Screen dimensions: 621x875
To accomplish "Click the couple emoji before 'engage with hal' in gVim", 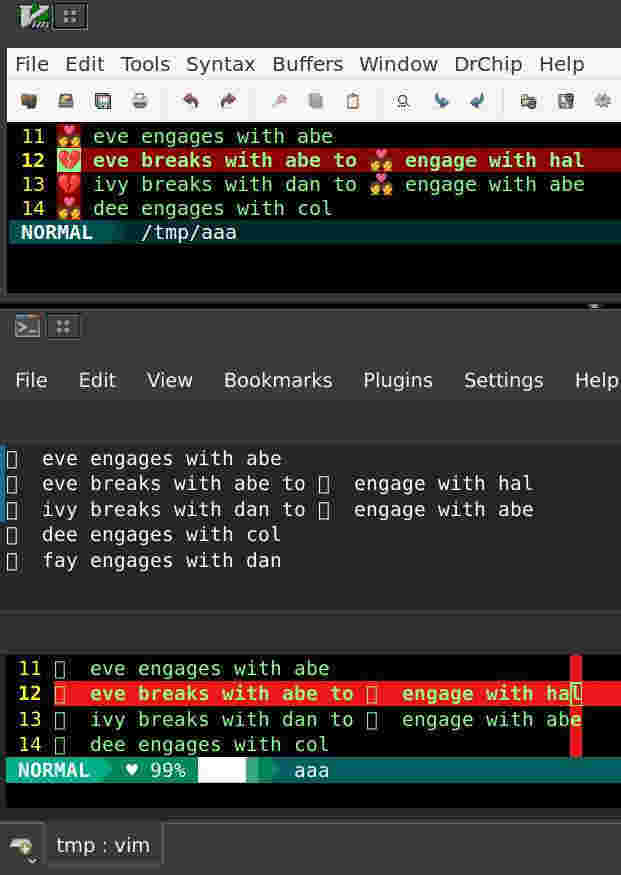I will (381, 161).
